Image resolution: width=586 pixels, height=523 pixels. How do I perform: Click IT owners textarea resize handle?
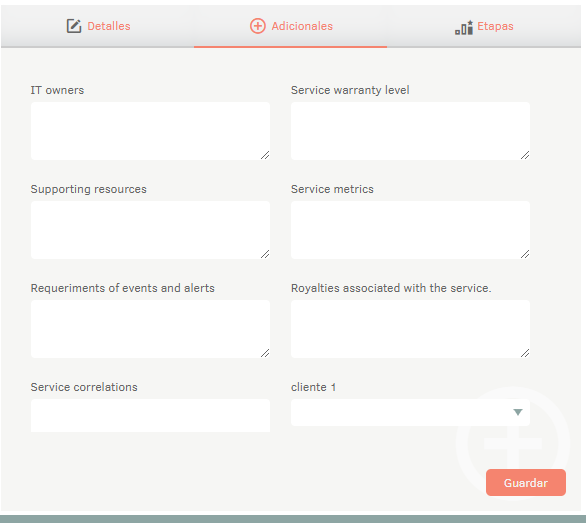265,155
